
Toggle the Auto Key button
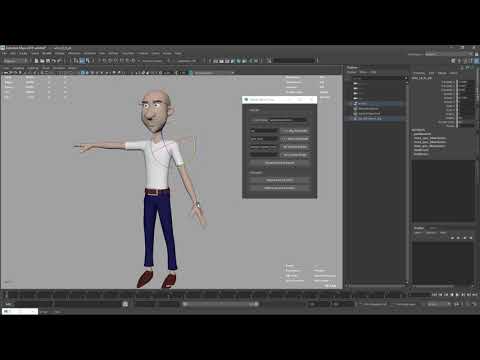pyautogui.click(x=468, y=304)
